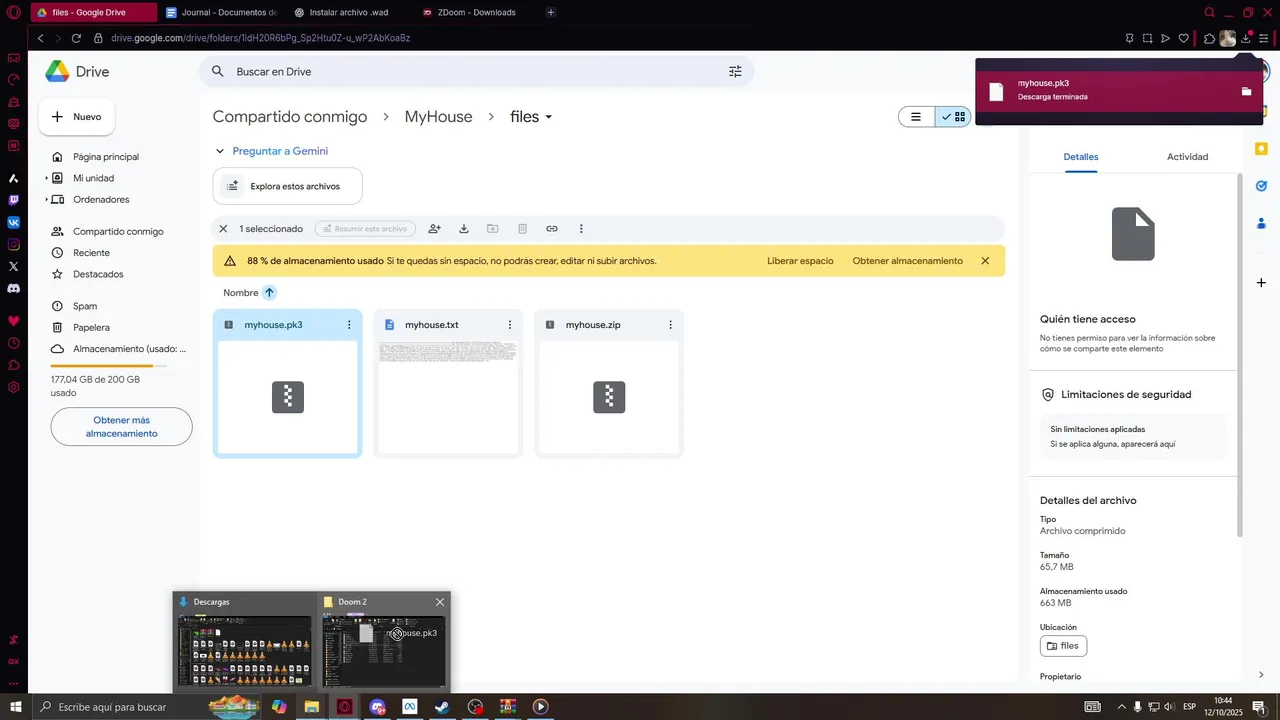Collapse the Preguntar a Gemini section
This screenshot has height=720, width=1280.
(220, 151)
